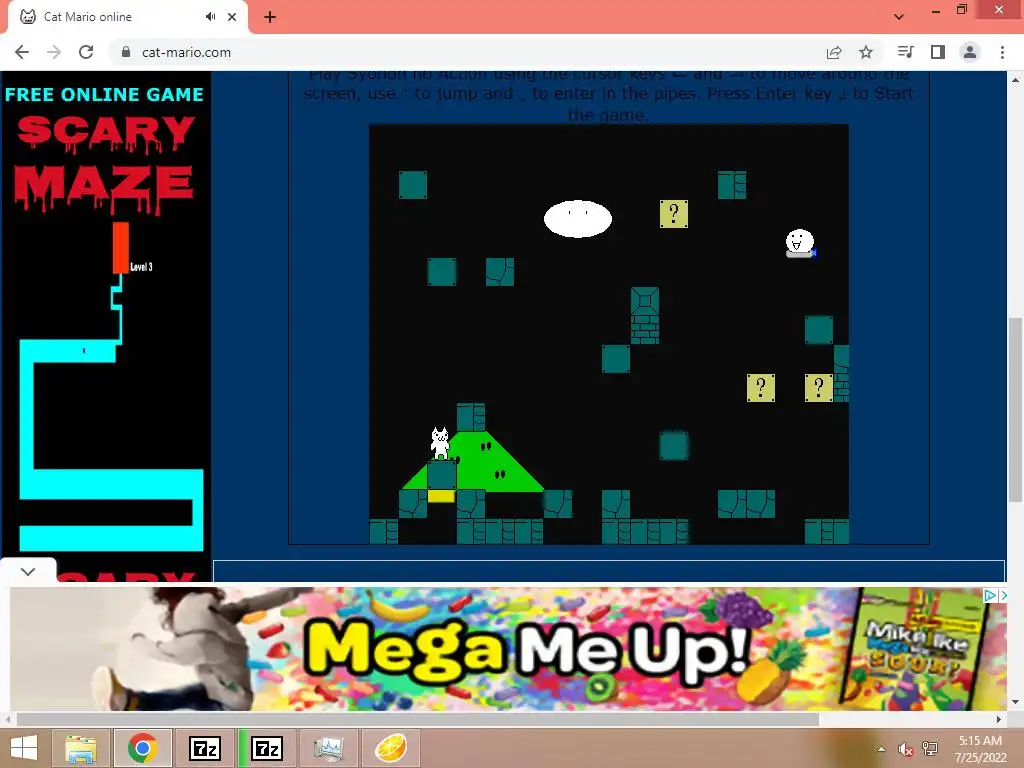1024x768 pixels.
Task: Click the top question mark block
Action: pos(674,214)
